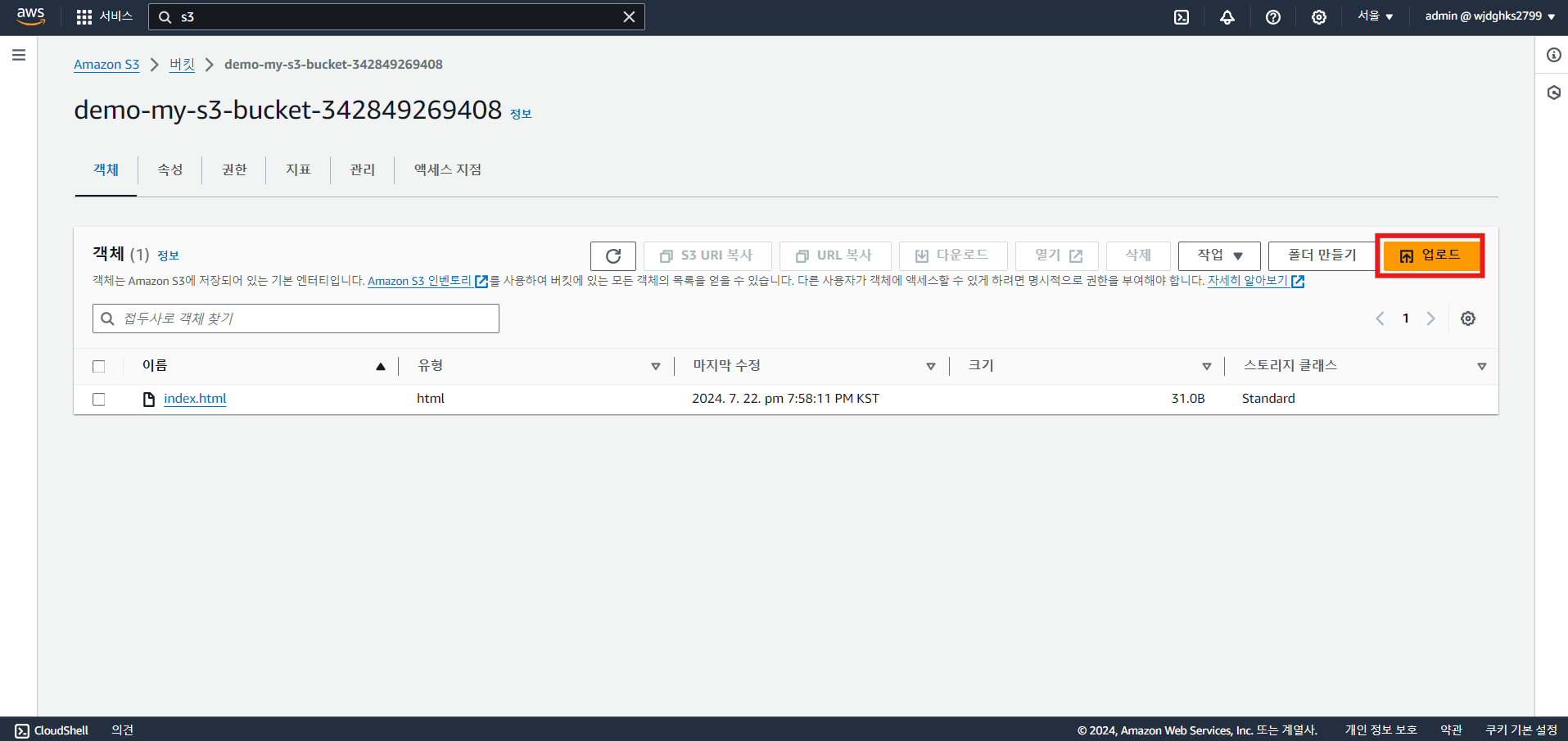Click the 31.0B size cell
This screenshot has width=1568, height=741.
[1188, 399]
